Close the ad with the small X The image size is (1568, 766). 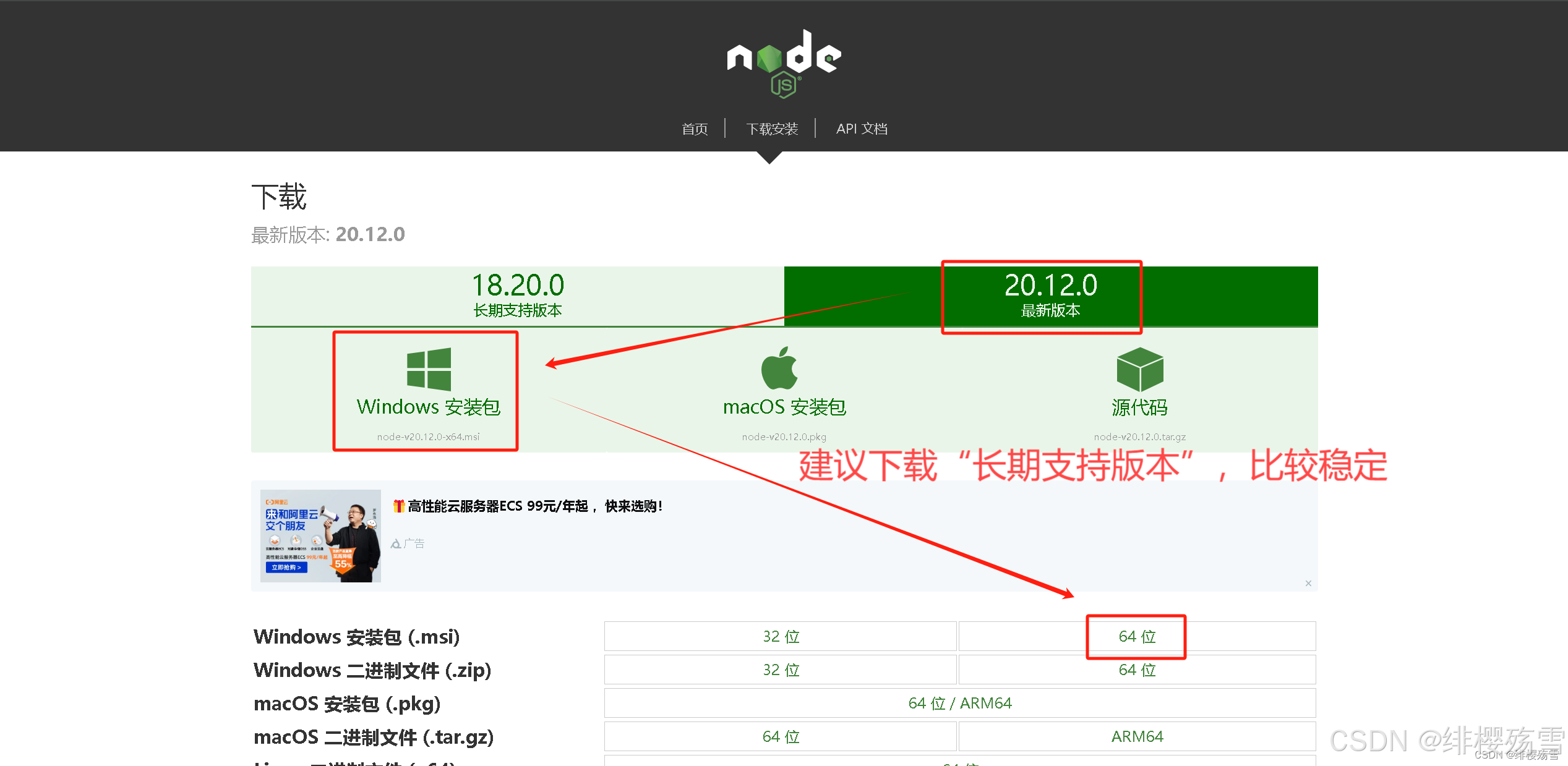click(x=1308, y=583)
